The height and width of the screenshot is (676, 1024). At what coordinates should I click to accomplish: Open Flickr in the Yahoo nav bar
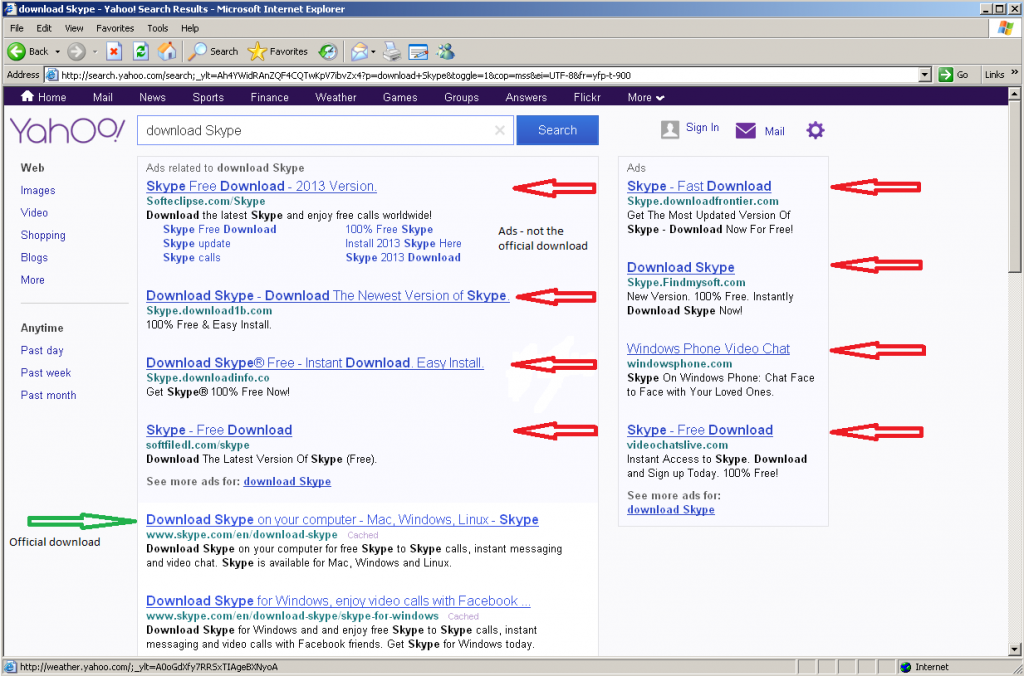click(x=587, y=97)
